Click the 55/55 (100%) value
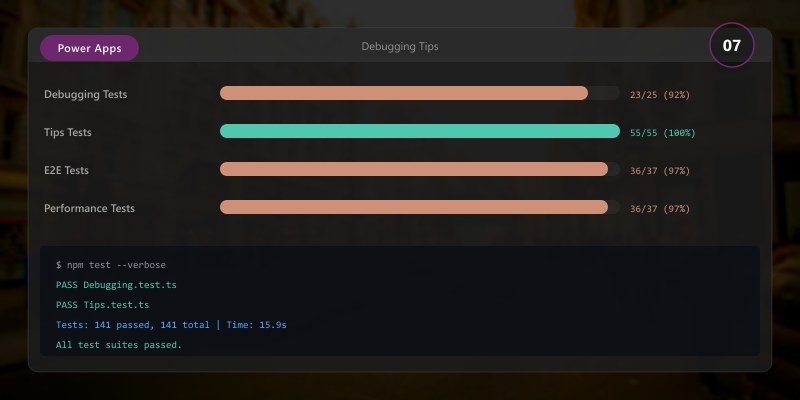The height and width of the screenshot is (400, 800). [663, 133]
